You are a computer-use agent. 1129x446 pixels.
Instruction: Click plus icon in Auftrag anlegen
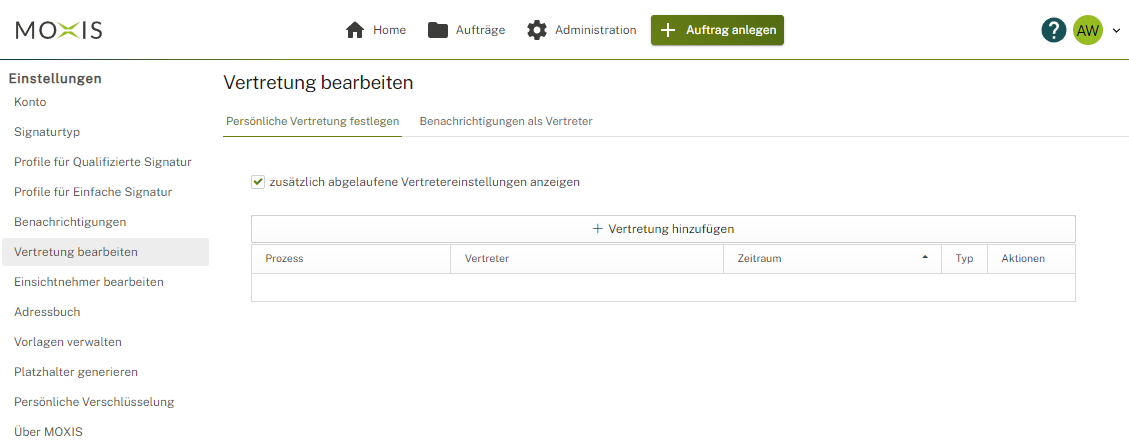tap(668, 30)
